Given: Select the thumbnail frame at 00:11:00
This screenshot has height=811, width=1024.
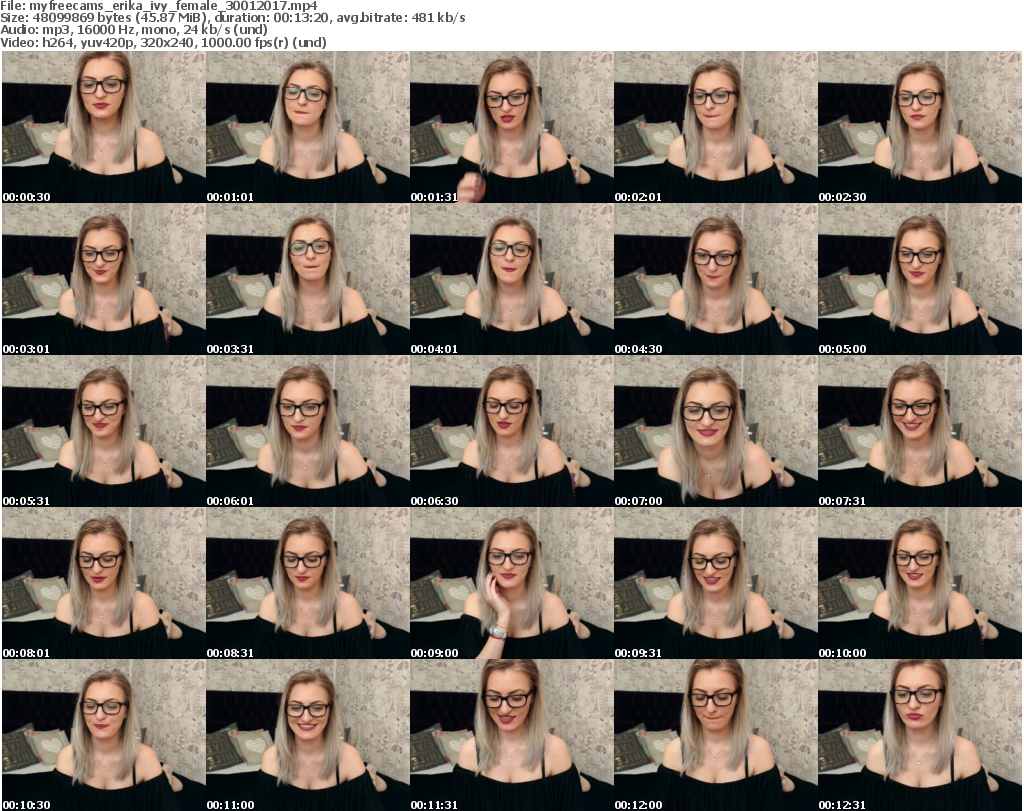Looking at the screenshot, I should point(308,735).
